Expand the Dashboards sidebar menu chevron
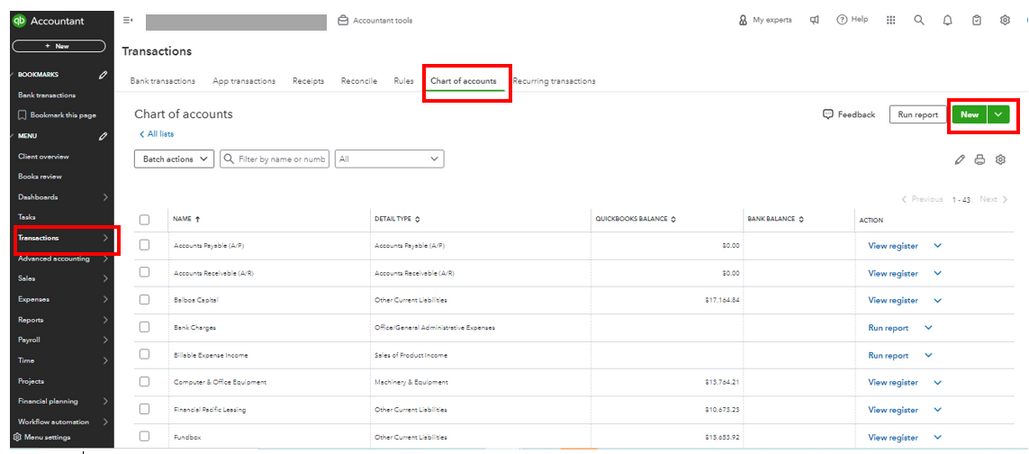Image resolution: width=1029 pixels, height=454 pixels. click(106, 197)
